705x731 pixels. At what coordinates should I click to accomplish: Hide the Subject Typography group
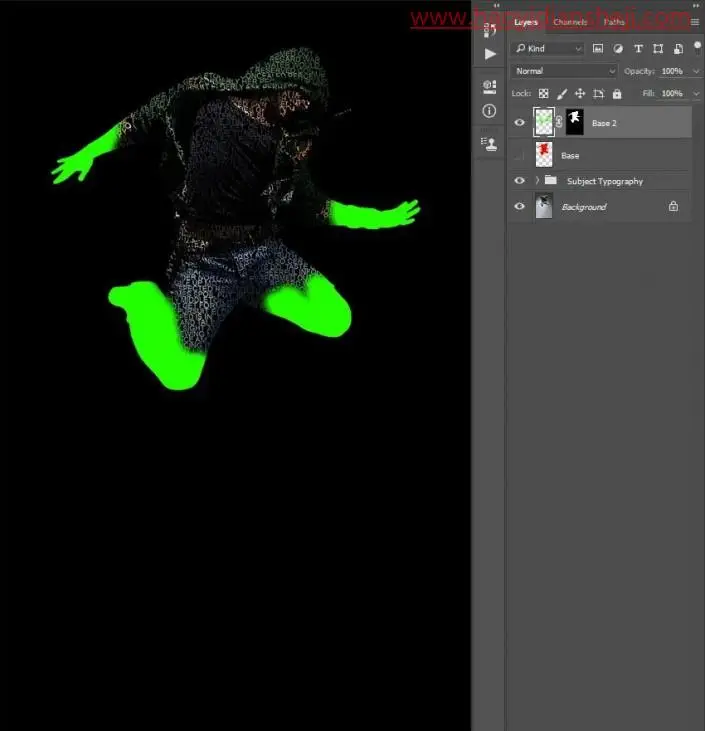(519, 180)
